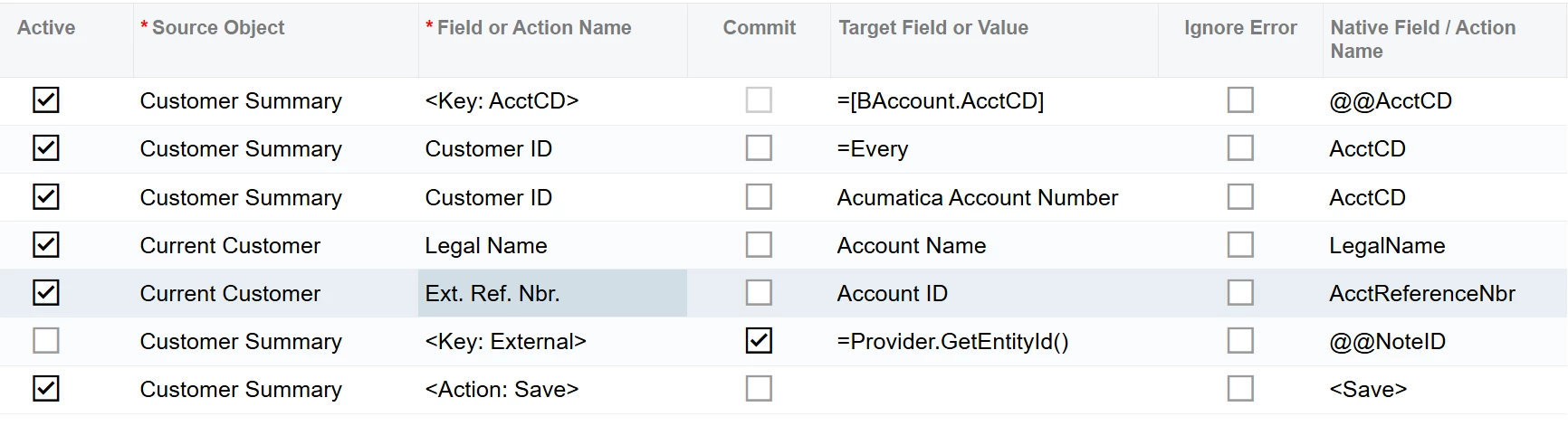
Task: Click the Field or Action Name header
Action: (x=534, y=28)
